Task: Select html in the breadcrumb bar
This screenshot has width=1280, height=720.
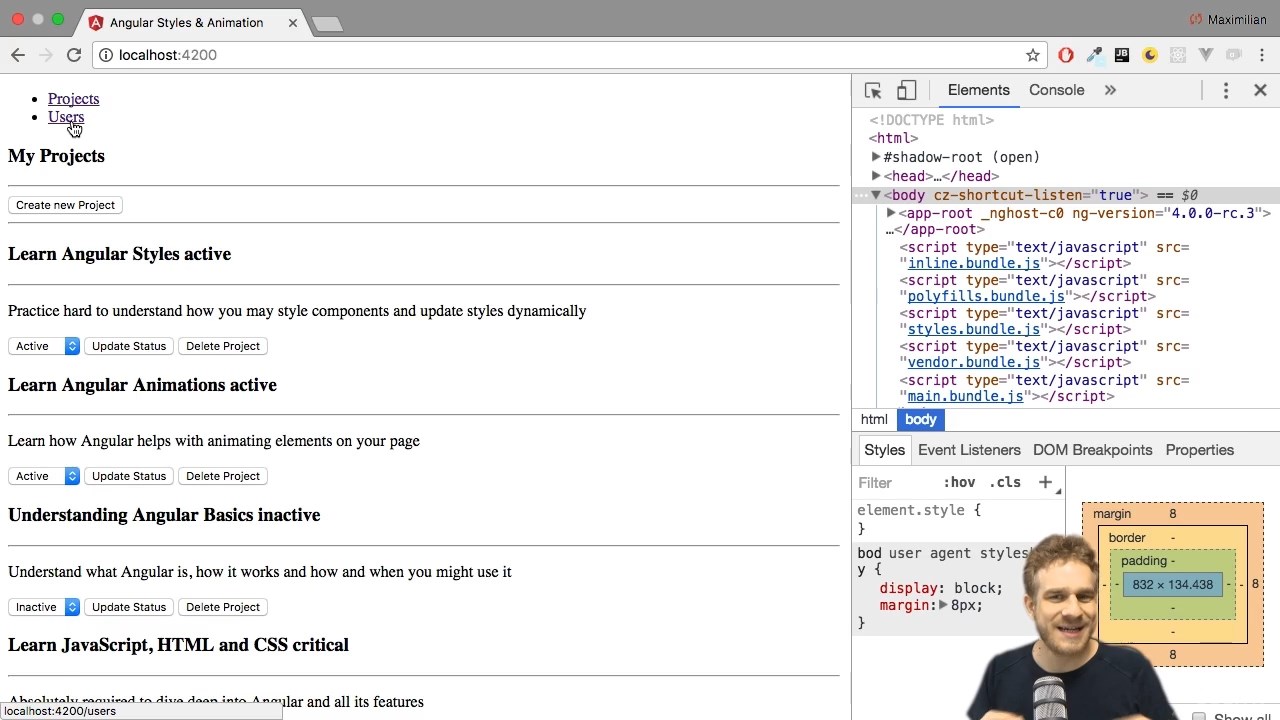Action: (x=874, y=420)
